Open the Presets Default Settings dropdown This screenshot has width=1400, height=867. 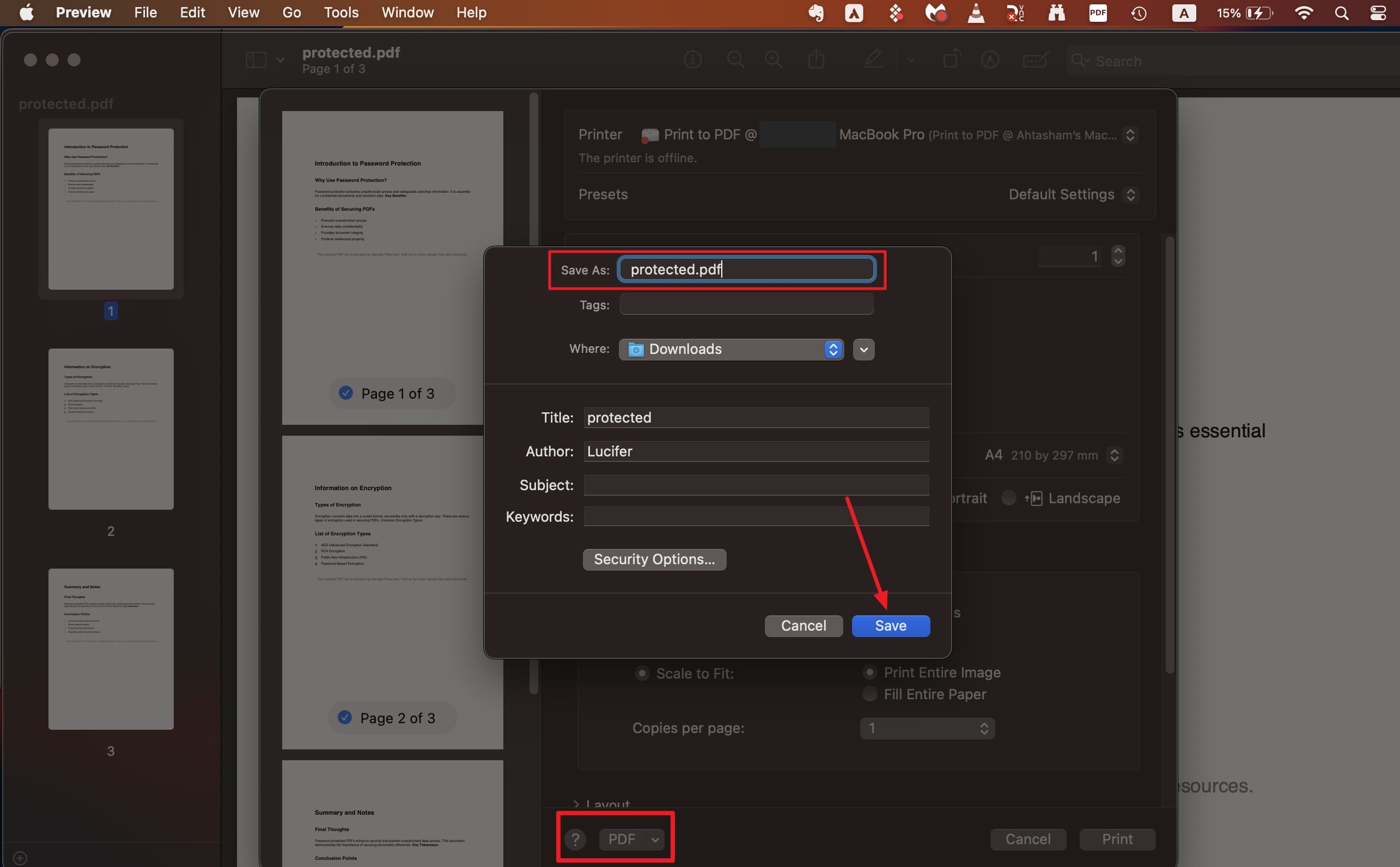point(1130,195)
